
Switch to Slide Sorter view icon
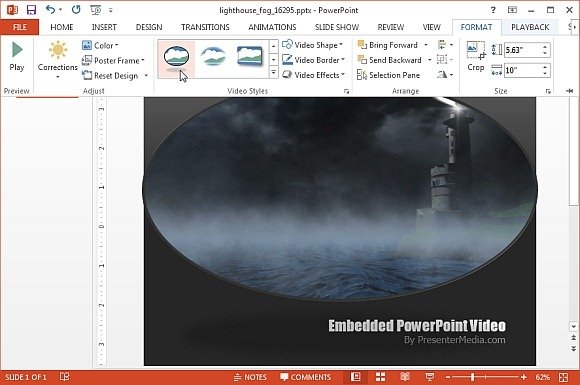point(380,377)
